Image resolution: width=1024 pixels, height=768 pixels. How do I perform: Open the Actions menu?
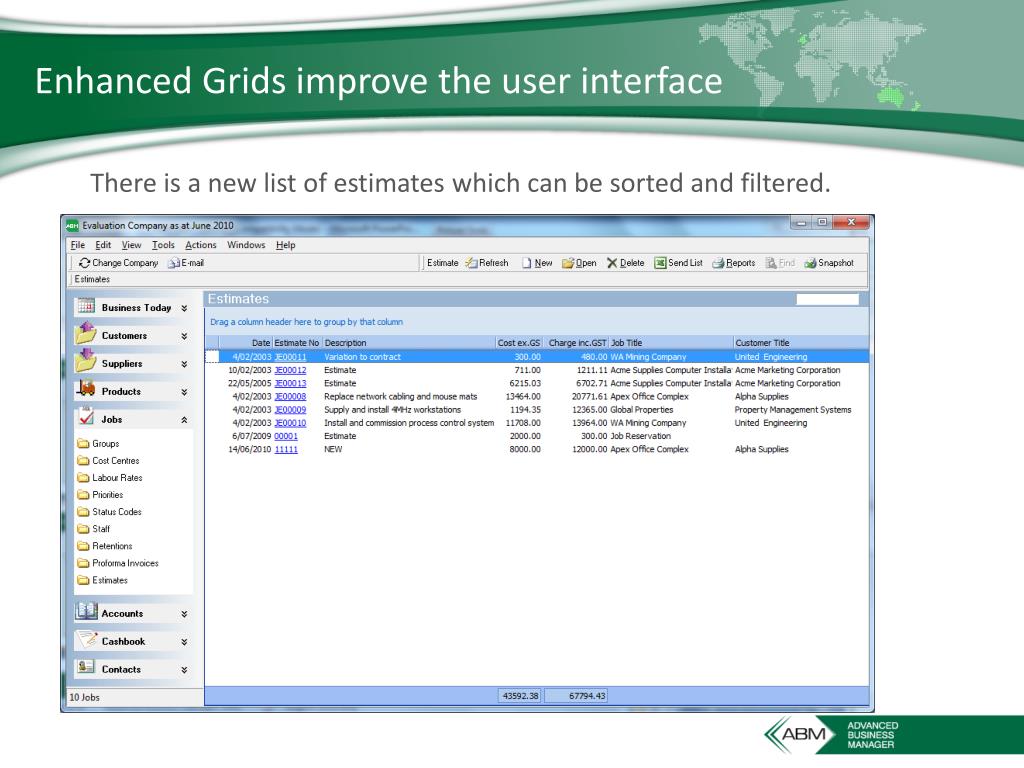pos(200,245)
